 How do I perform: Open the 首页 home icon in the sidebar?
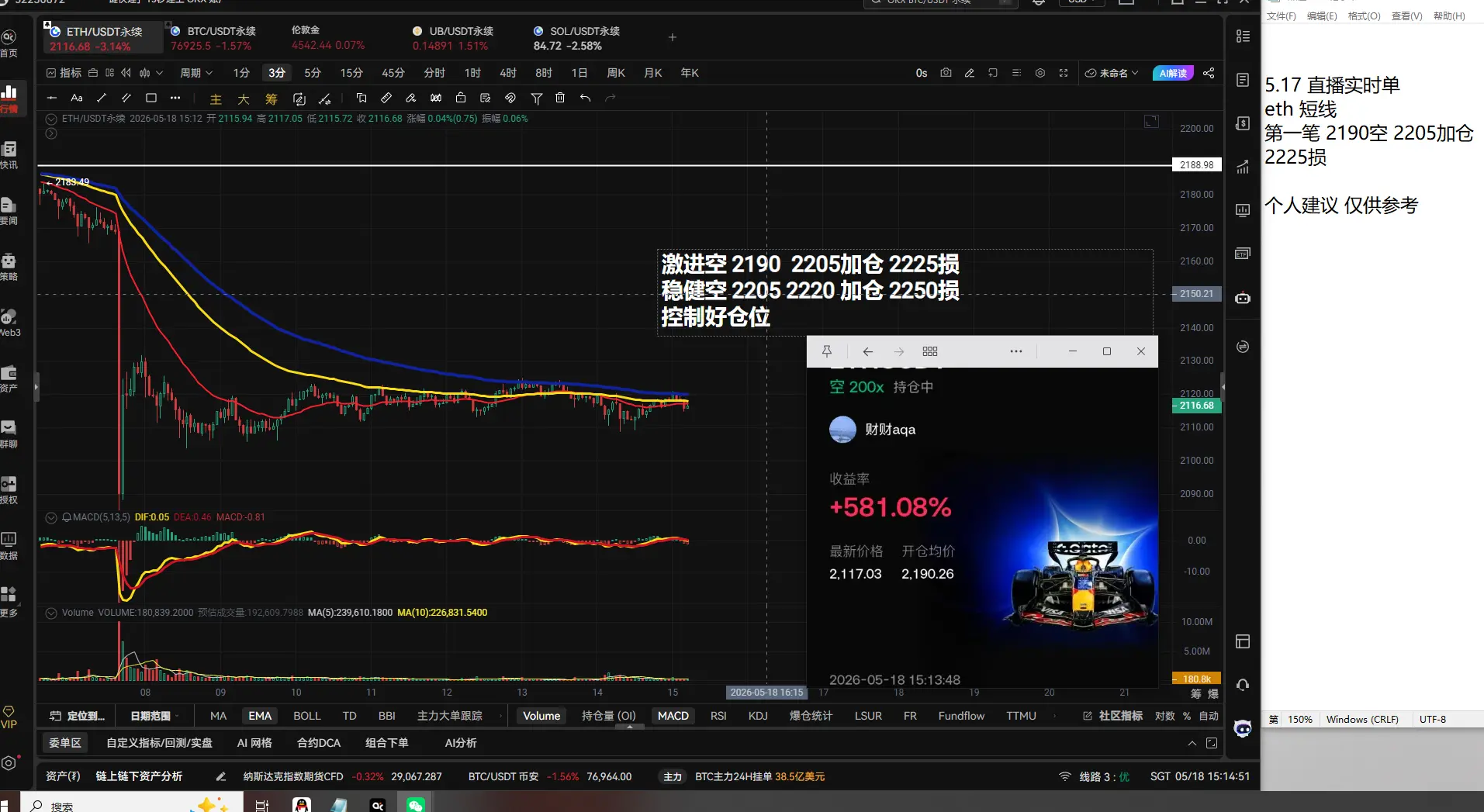pos(9,43)
